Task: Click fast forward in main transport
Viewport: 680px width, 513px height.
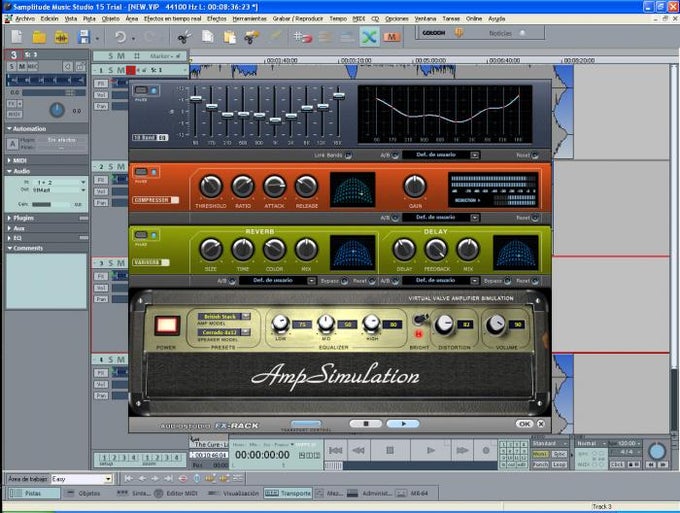Action: [x=462, y=451]
